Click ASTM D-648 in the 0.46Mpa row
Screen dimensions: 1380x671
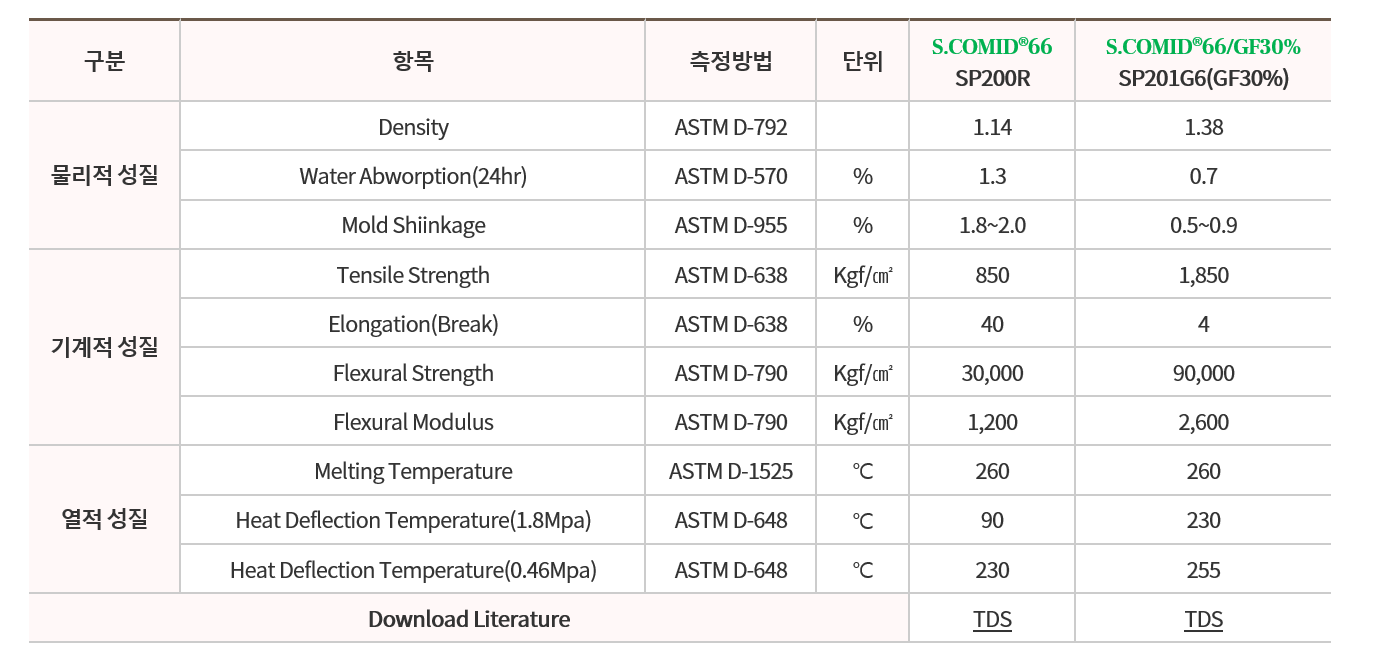tap(731, 570)
